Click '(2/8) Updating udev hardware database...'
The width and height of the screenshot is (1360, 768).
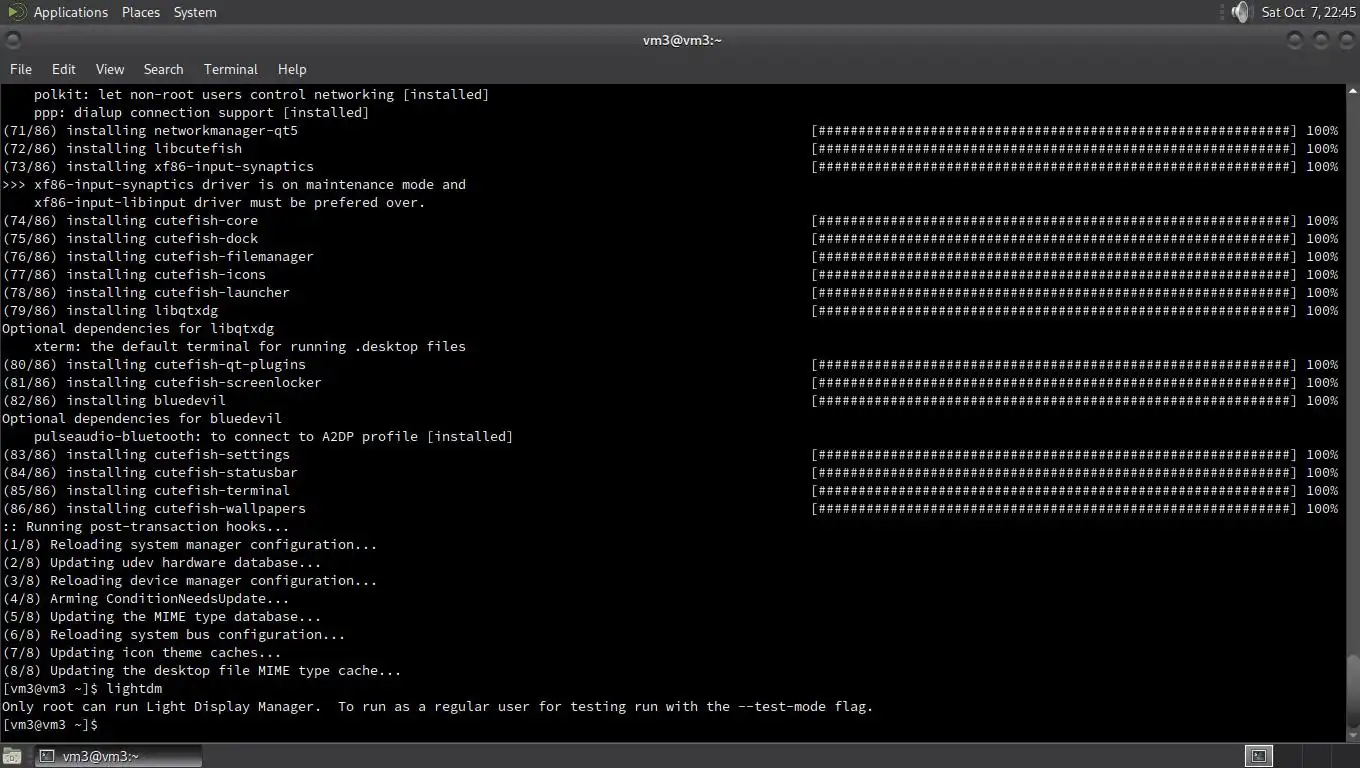(x=162, y=563)
